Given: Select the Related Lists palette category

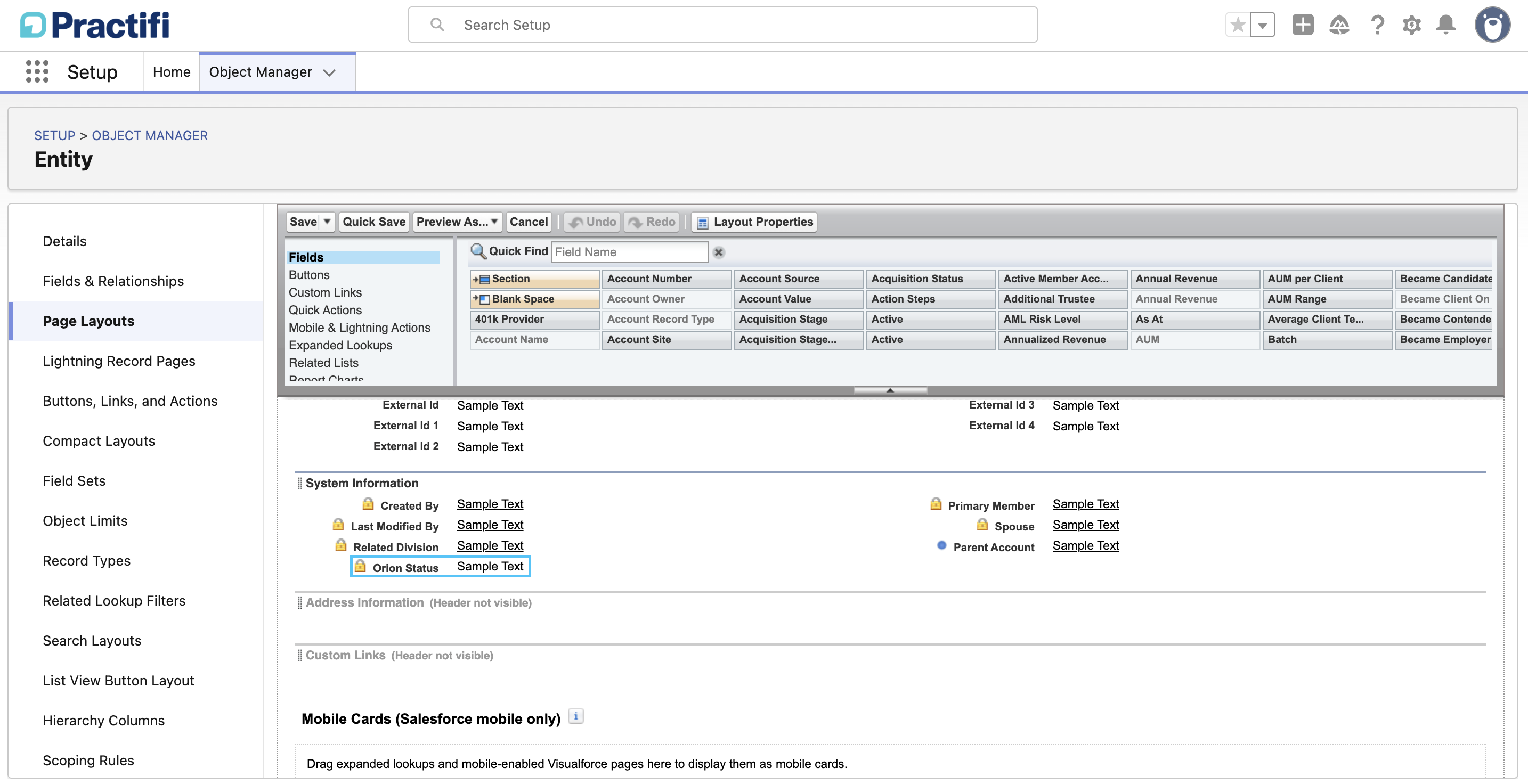Looking at the screenshot, I should [x=323, y=362].
